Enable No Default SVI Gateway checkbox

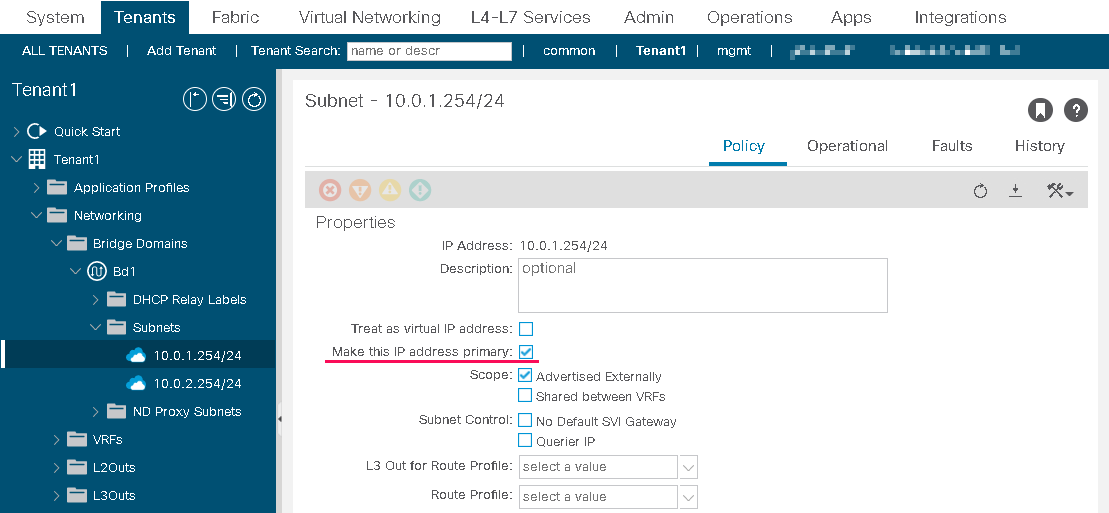[525, 420]
